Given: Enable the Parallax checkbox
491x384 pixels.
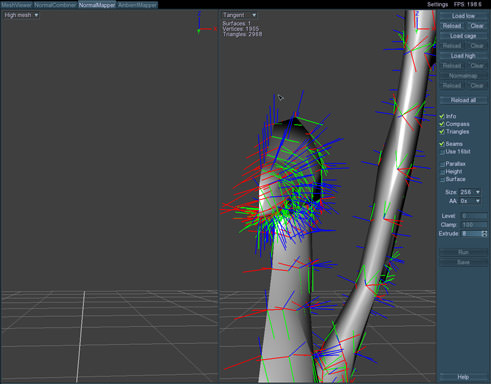Looking at the screenshot, I should 442,164.
